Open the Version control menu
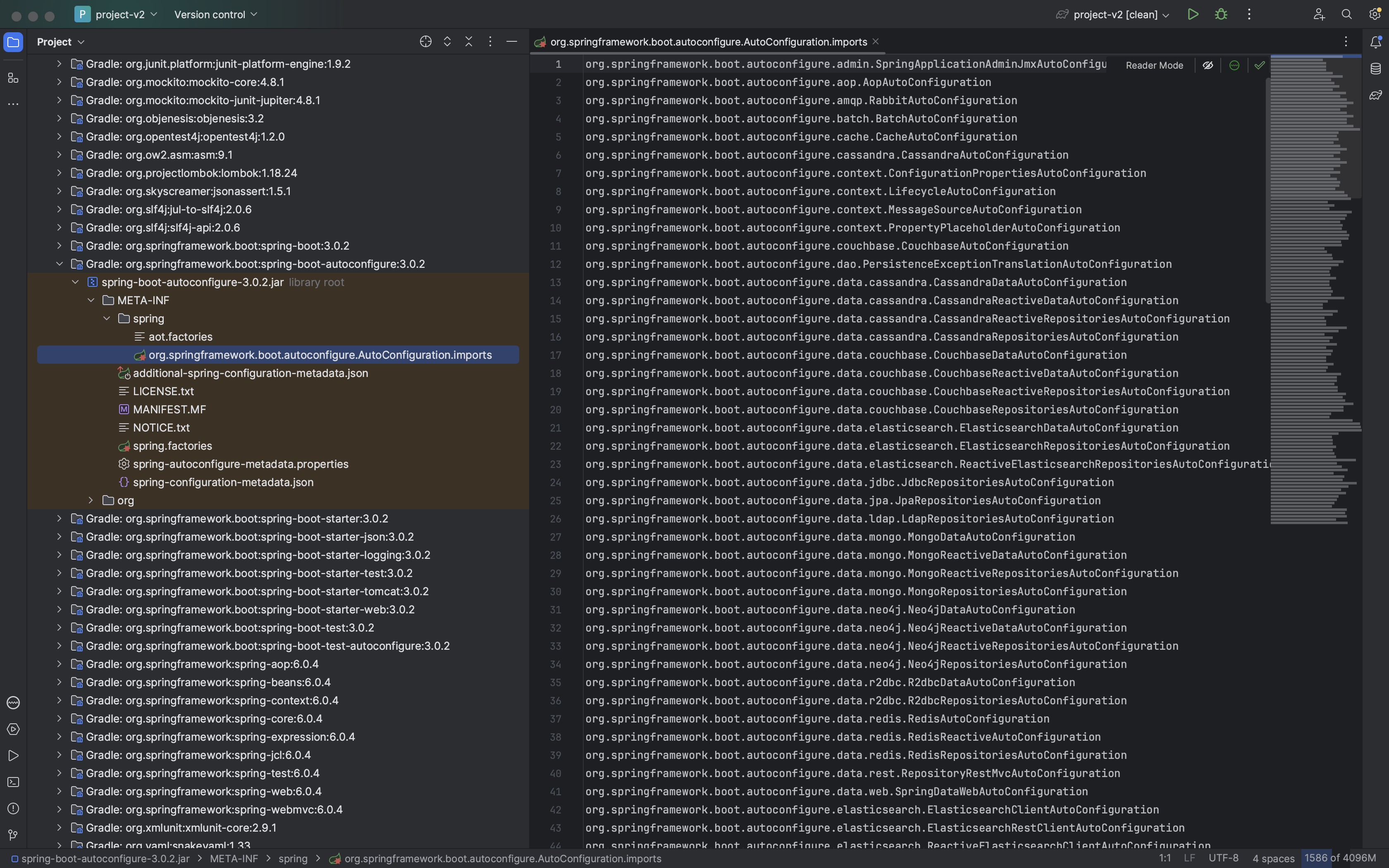 215,15
